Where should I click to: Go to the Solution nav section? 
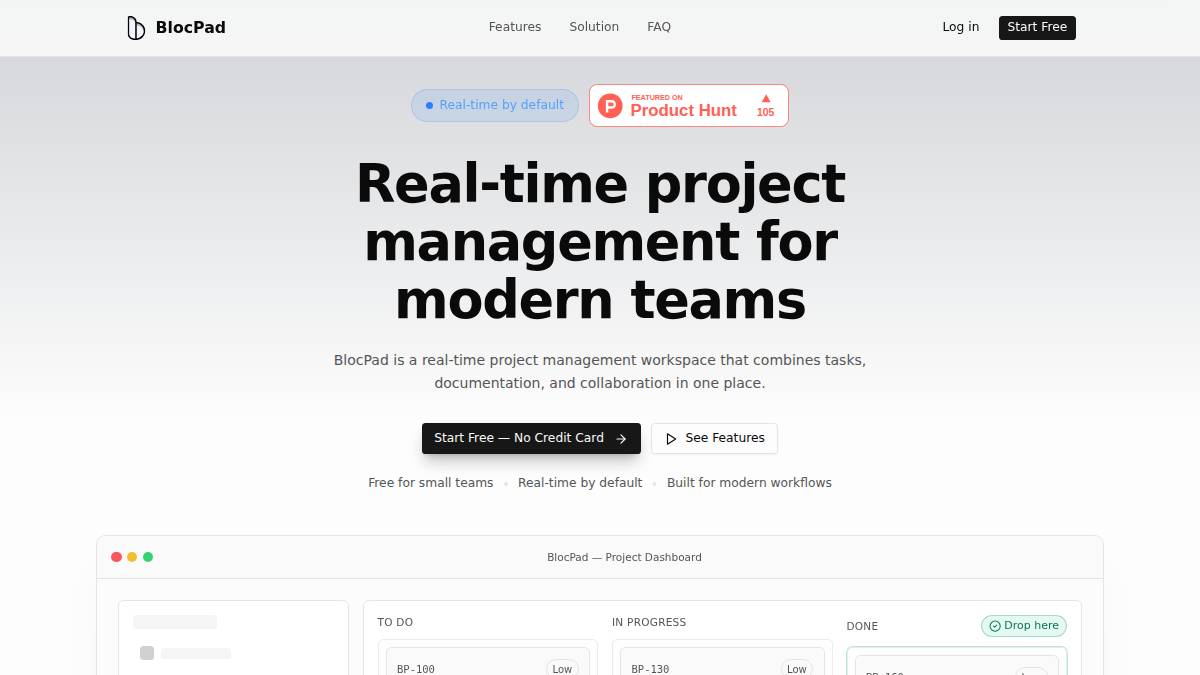pos(594,27)
